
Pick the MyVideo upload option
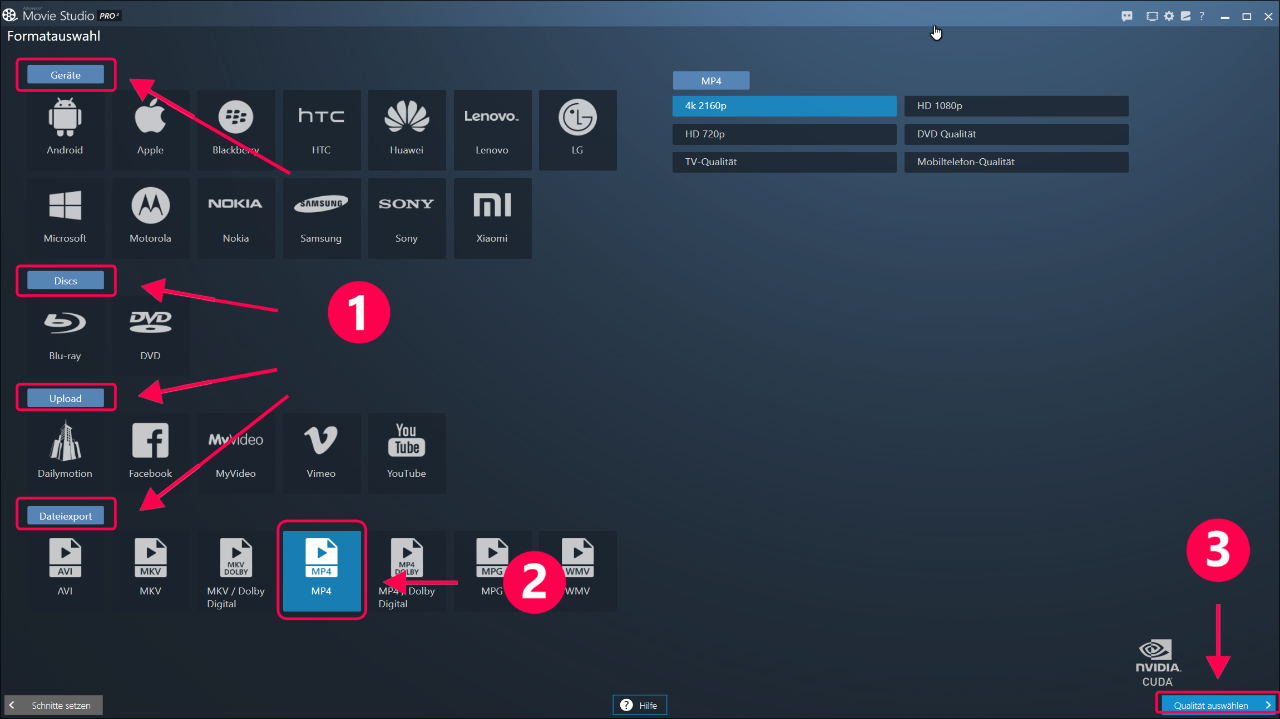pos(236,453)
